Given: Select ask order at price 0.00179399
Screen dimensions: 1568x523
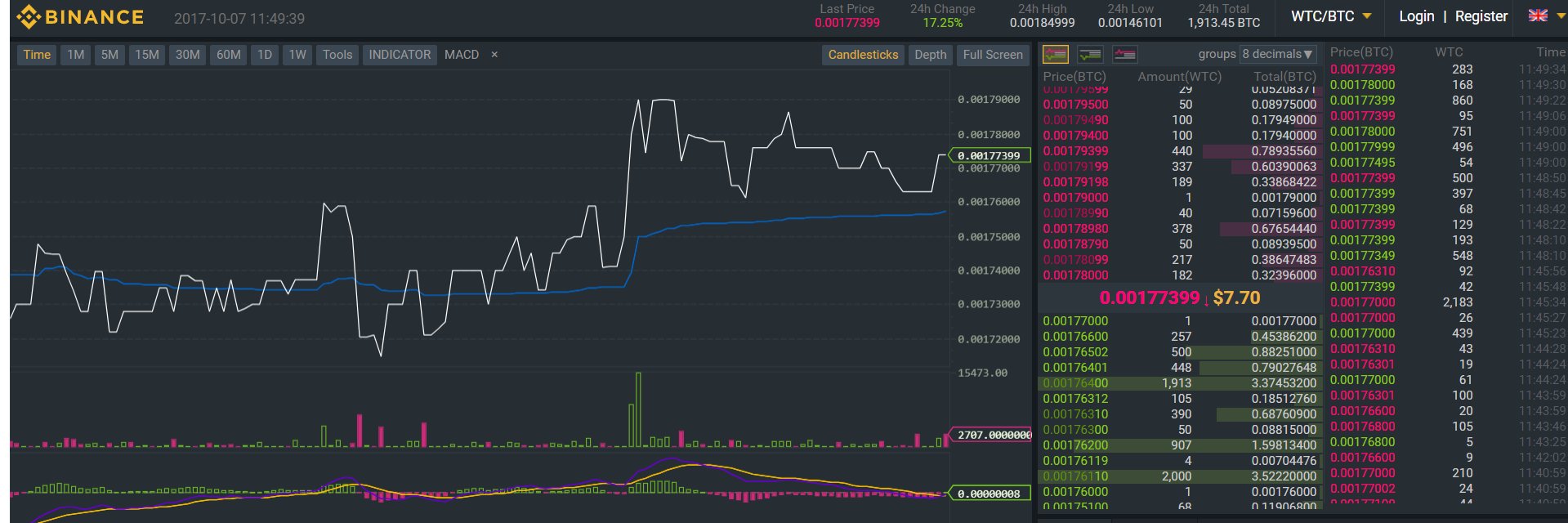Looking at the screenshot, I should [1179, 151].
